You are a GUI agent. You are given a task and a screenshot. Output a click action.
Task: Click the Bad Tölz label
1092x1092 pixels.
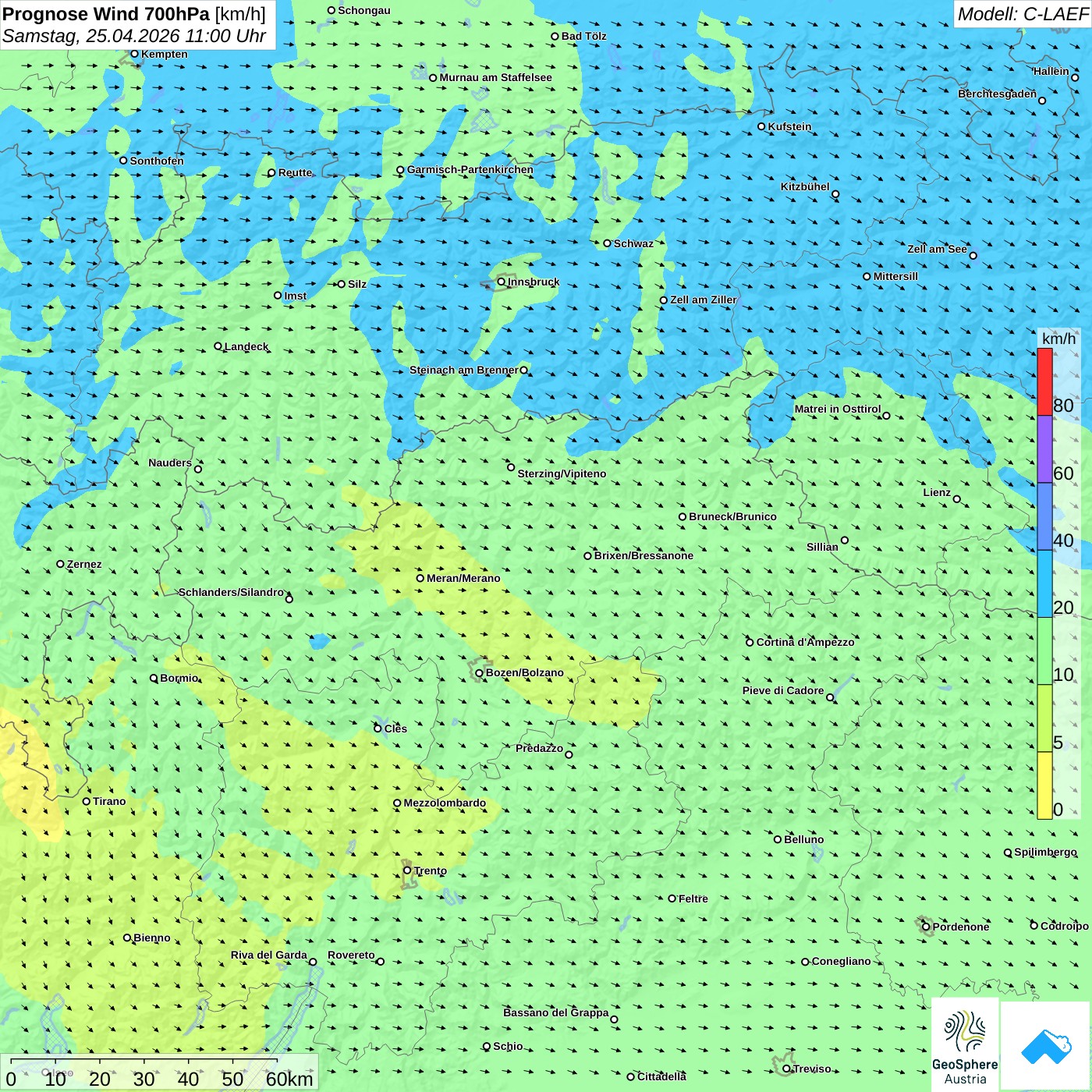tap(583, 36)
